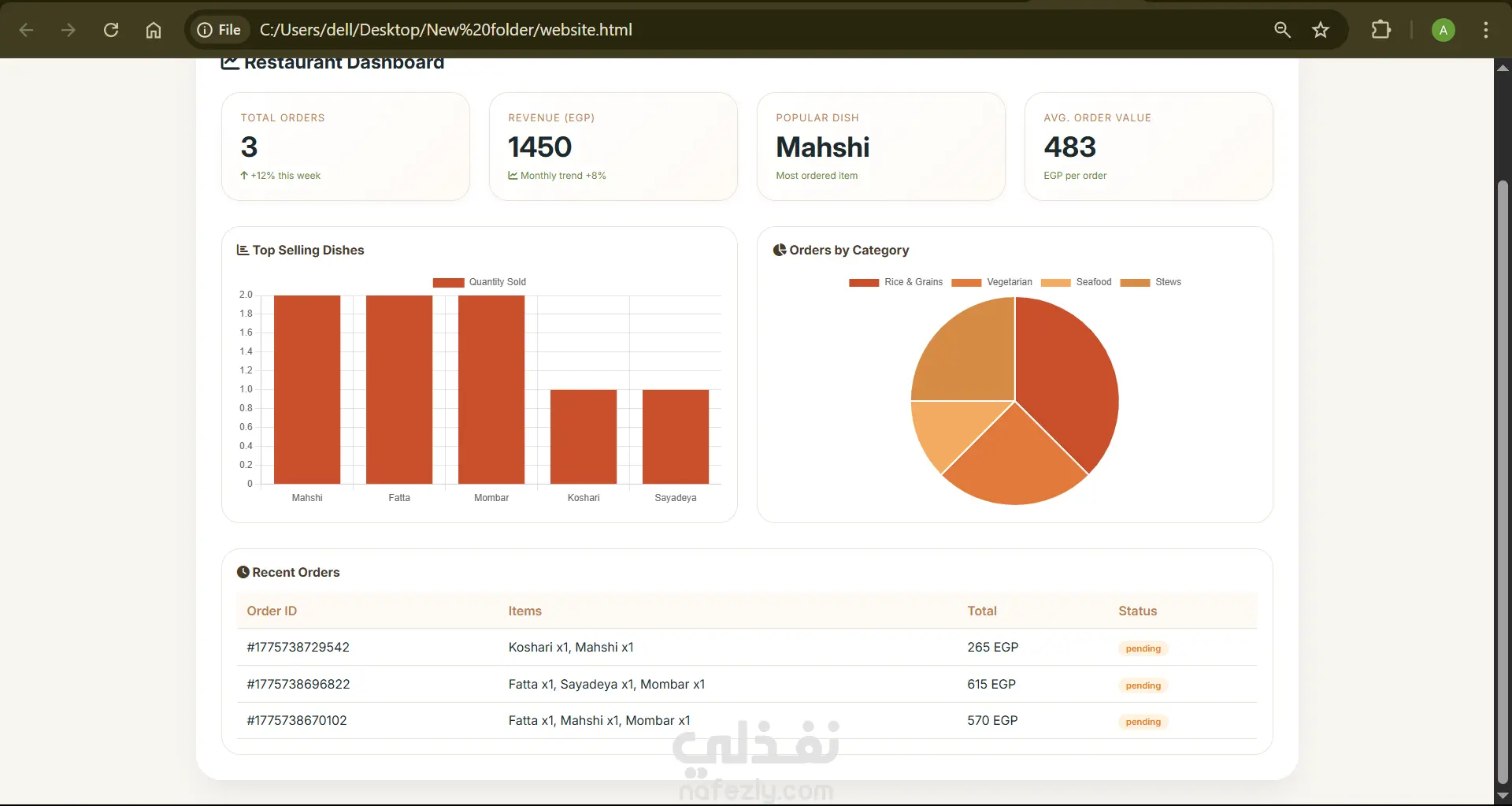Click the page scrollbar up arrow

(1503, 68)
